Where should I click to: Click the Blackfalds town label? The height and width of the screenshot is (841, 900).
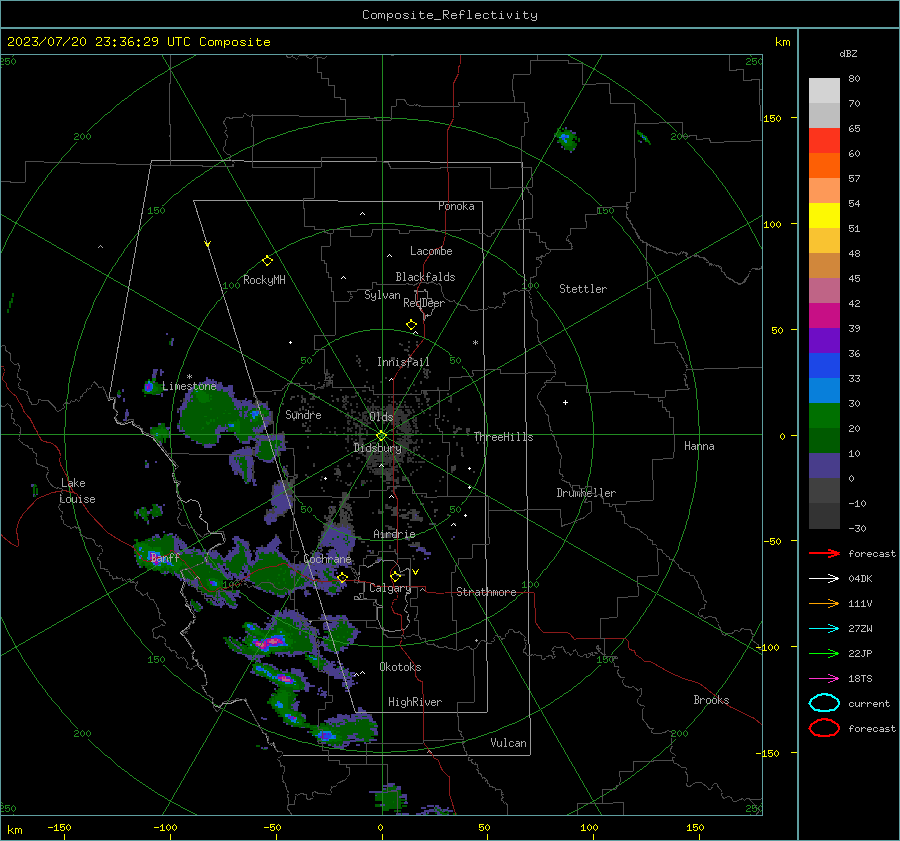click(x=425, y=277)
